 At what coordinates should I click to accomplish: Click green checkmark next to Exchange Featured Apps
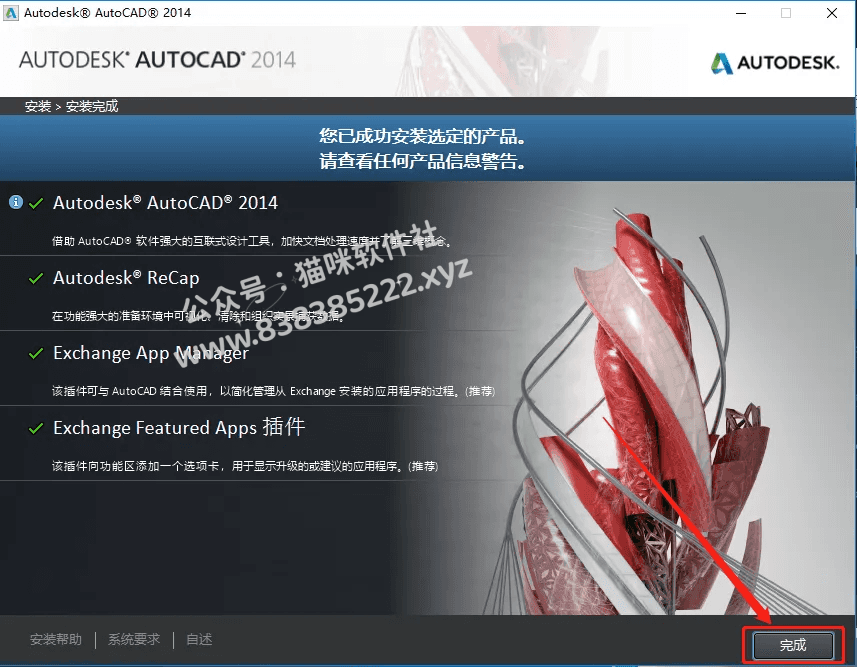click(x=36, y=428)
